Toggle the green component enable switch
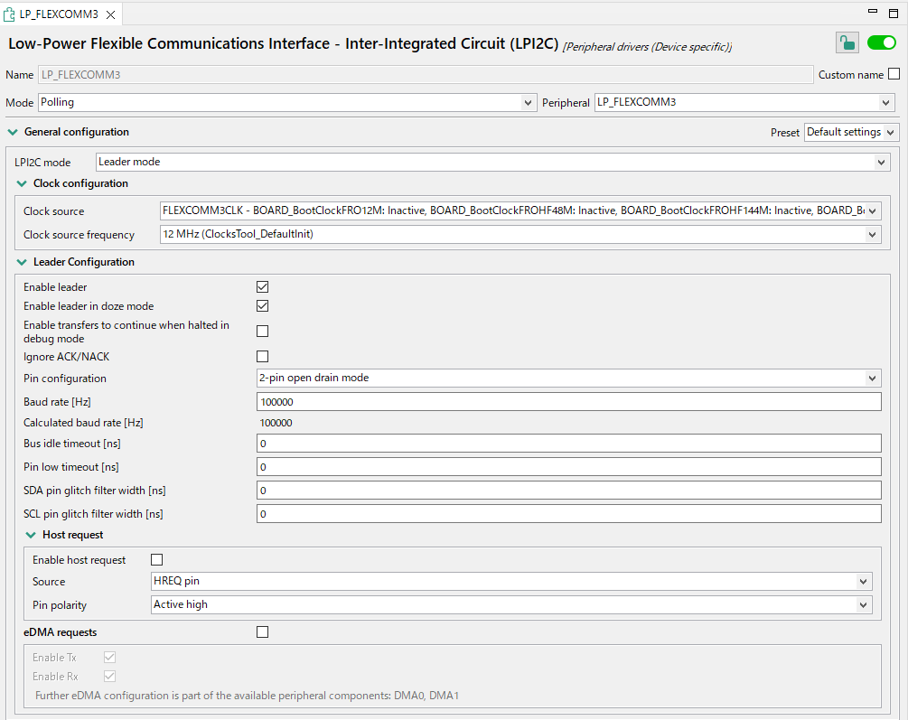The height and width of the screenshot is (720, 908). click(x=881, y=43)
